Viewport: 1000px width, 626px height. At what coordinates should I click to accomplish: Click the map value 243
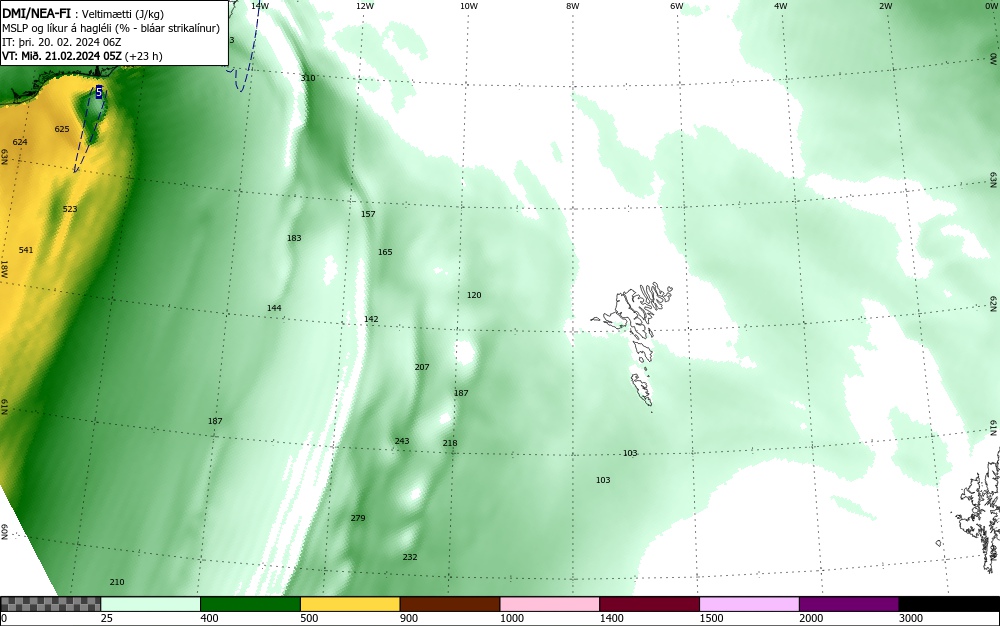pos(402,441)
